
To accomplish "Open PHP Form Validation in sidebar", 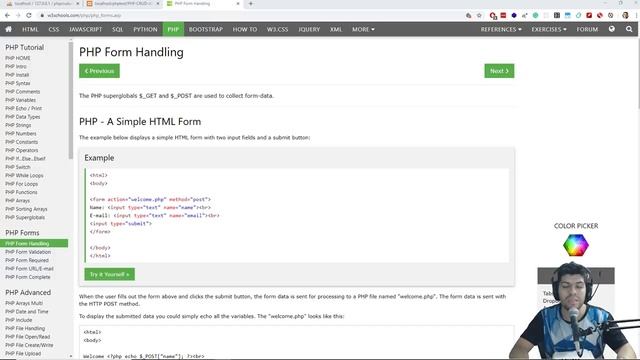I will tap(28, 252).
